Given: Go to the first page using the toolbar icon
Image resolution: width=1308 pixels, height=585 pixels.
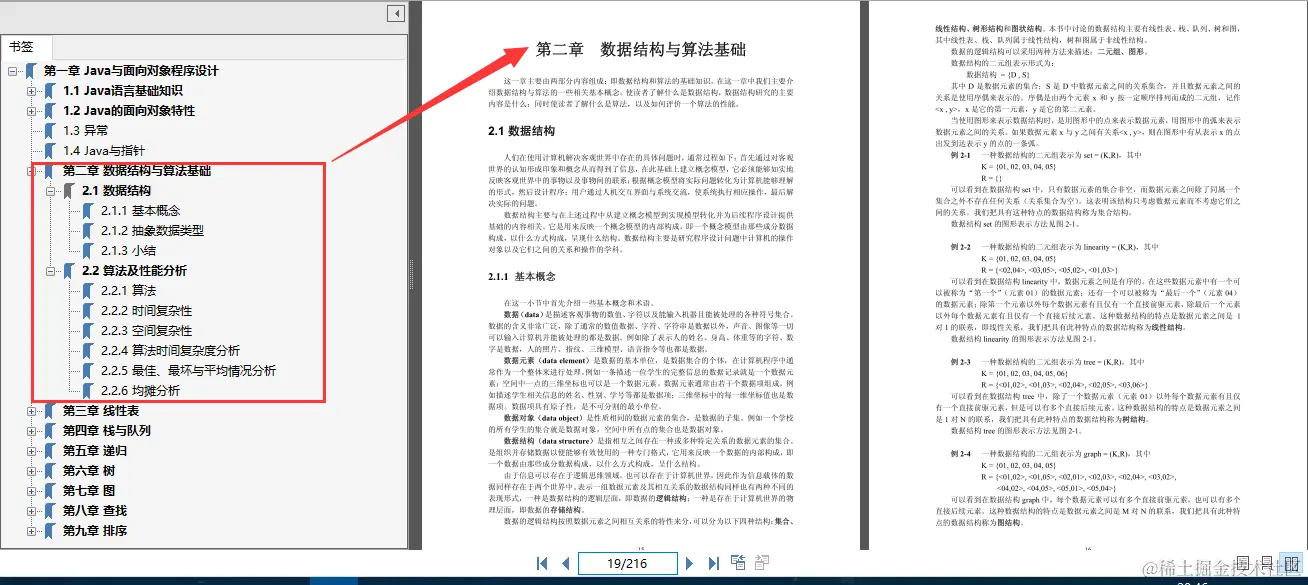Looking at the screenshot, I should (541, 563).
